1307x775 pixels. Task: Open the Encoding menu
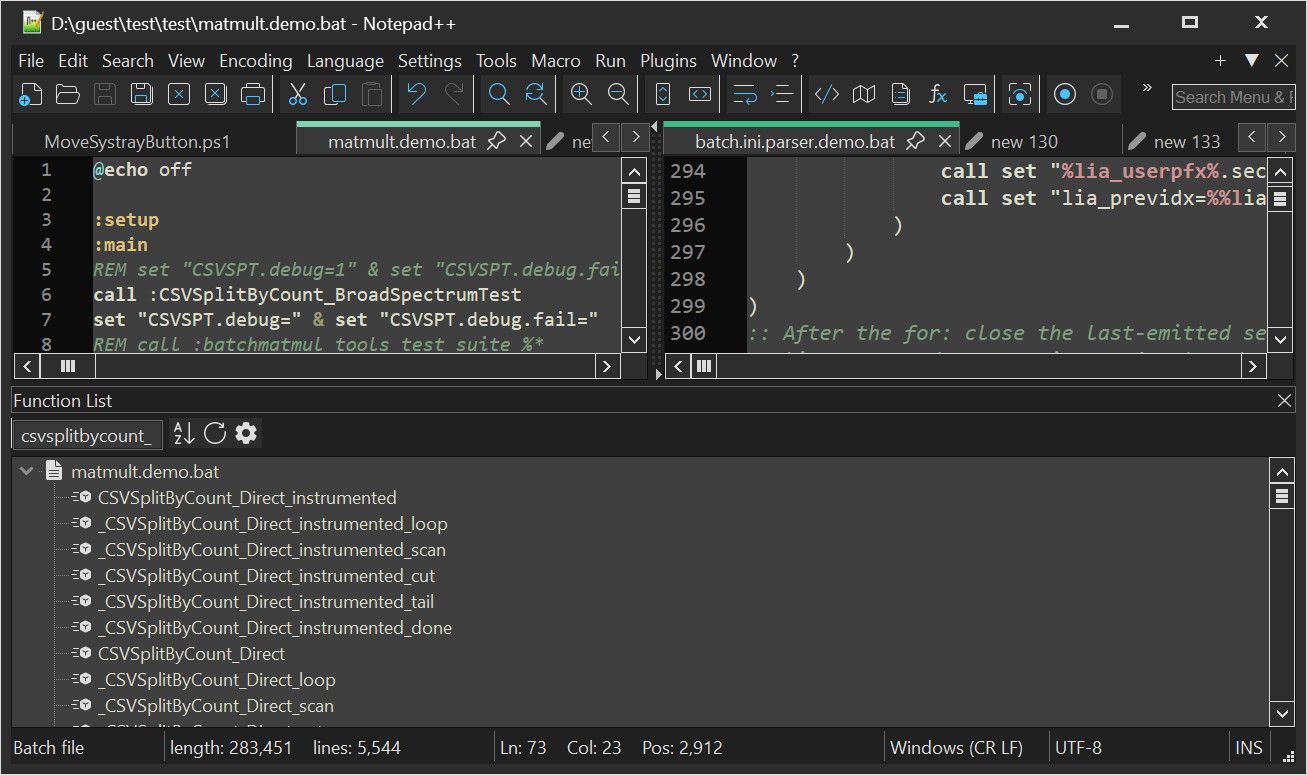256,61
